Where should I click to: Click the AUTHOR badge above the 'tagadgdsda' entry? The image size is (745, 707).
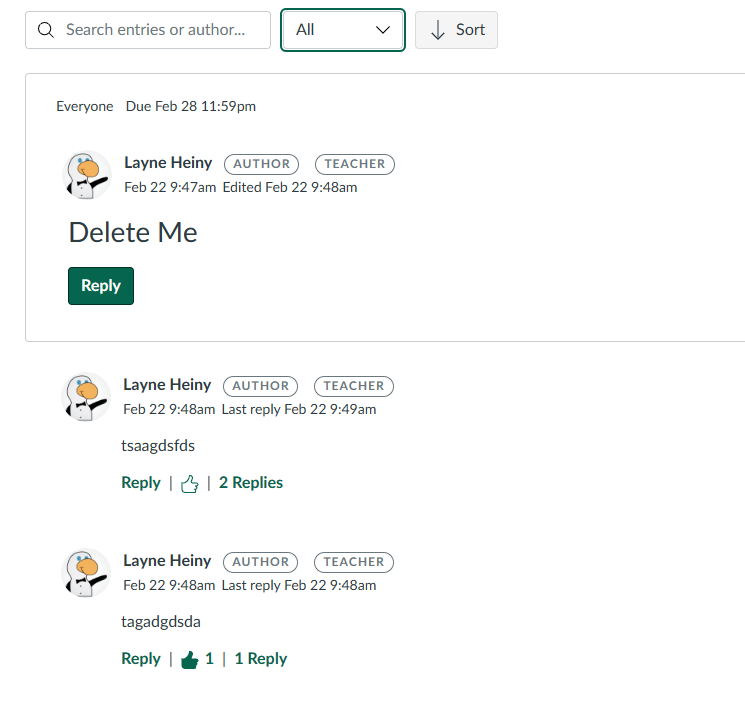click(x=261, y=562)
